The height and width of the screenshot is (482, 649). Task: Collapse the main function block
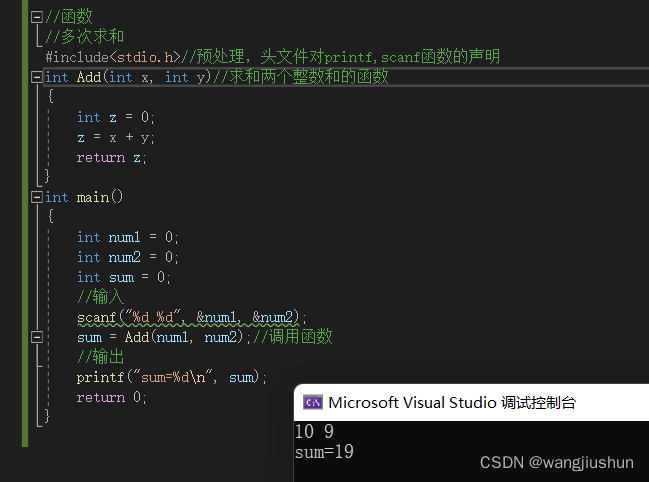click(37, 197)
